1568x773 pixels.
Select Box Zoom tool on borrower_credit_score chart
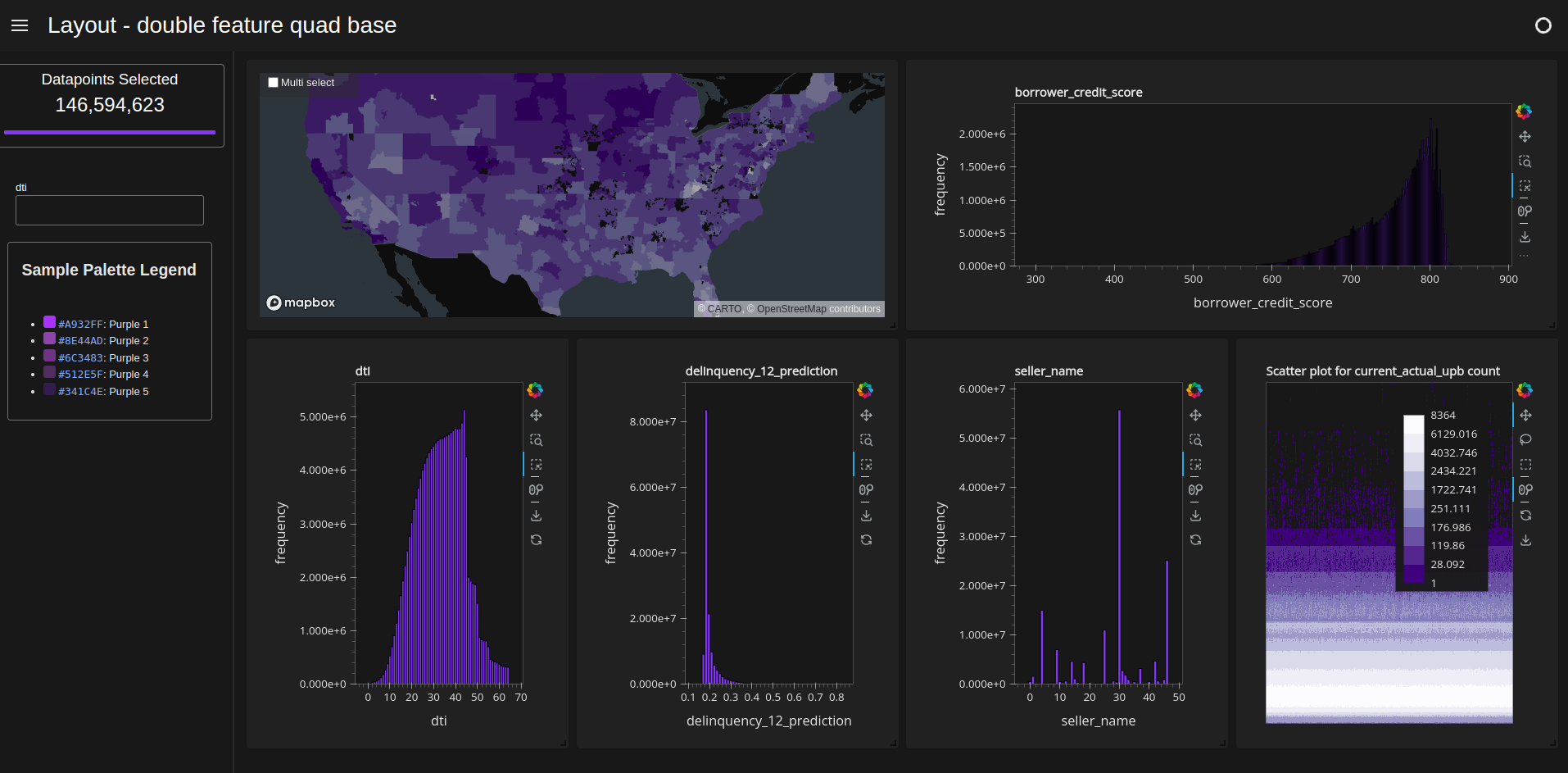point(1525,161)
